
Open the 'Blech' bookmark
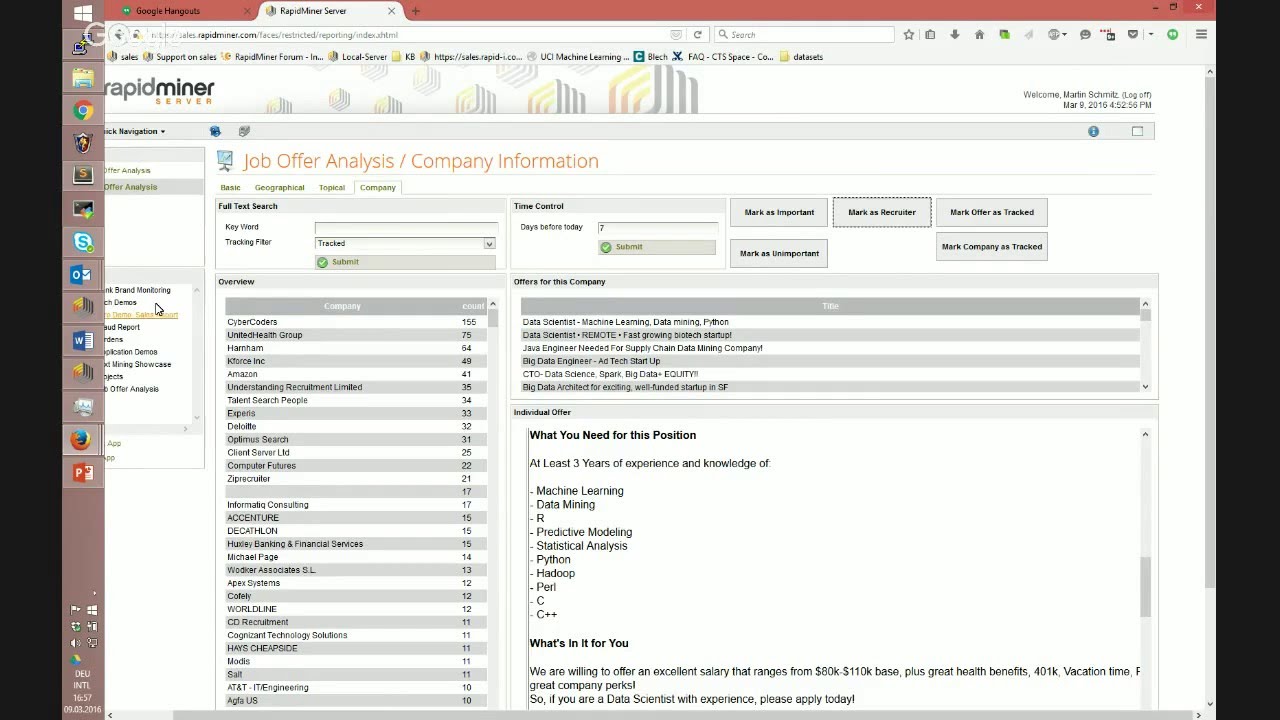pyautogui.click(x=650, y=57)
